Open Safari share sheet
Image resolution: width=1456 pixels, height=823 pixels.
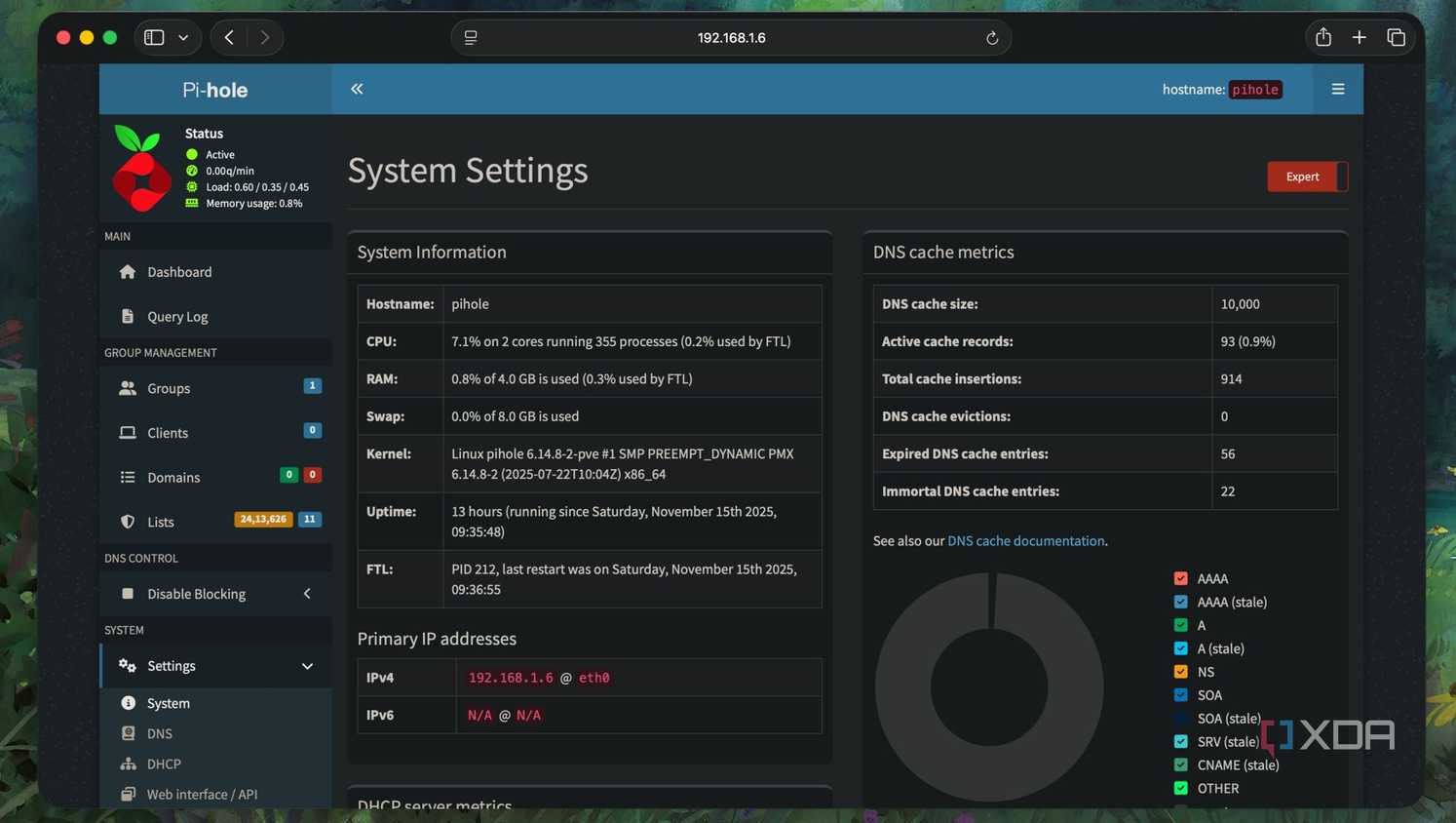coord(1322,37)
